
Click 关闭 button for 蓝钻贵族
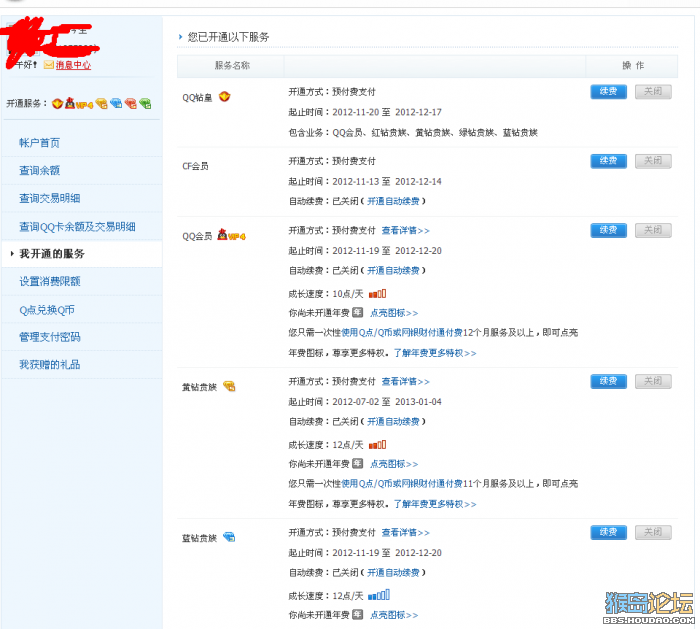tap(653, 532)
